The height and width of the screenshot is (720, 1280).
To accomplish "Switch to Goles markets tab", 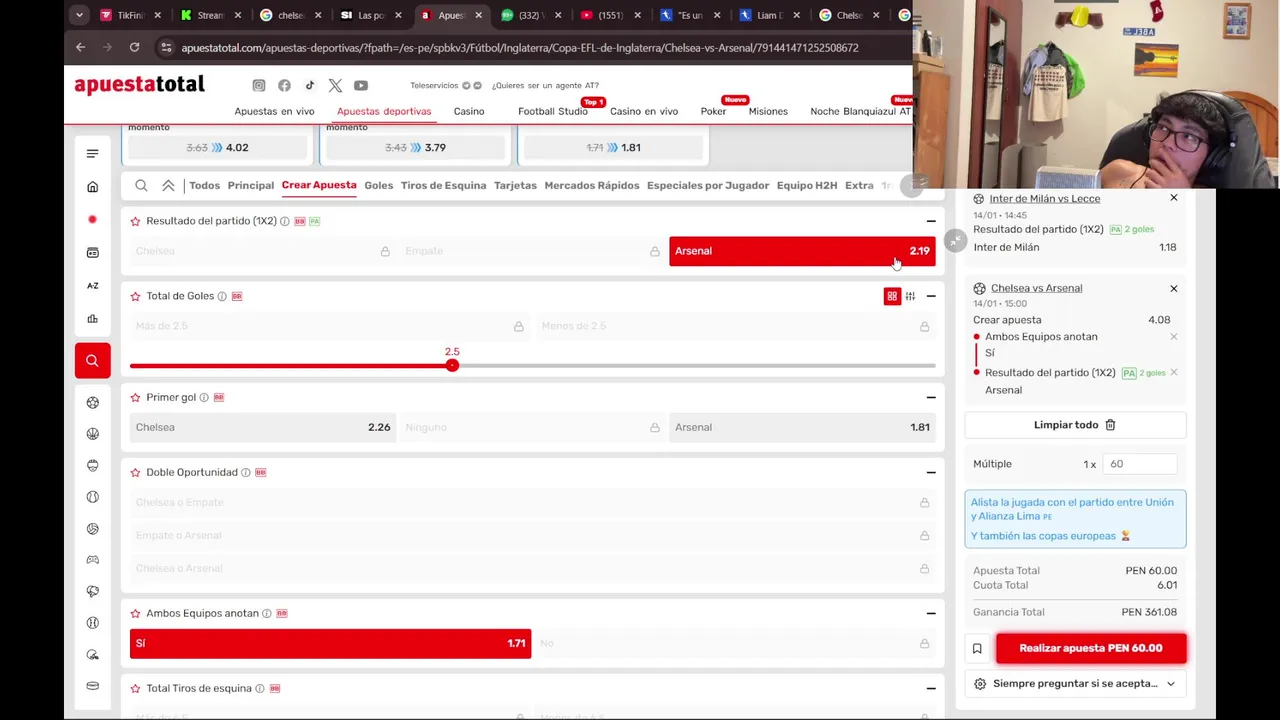I will (x=378, y=185).
